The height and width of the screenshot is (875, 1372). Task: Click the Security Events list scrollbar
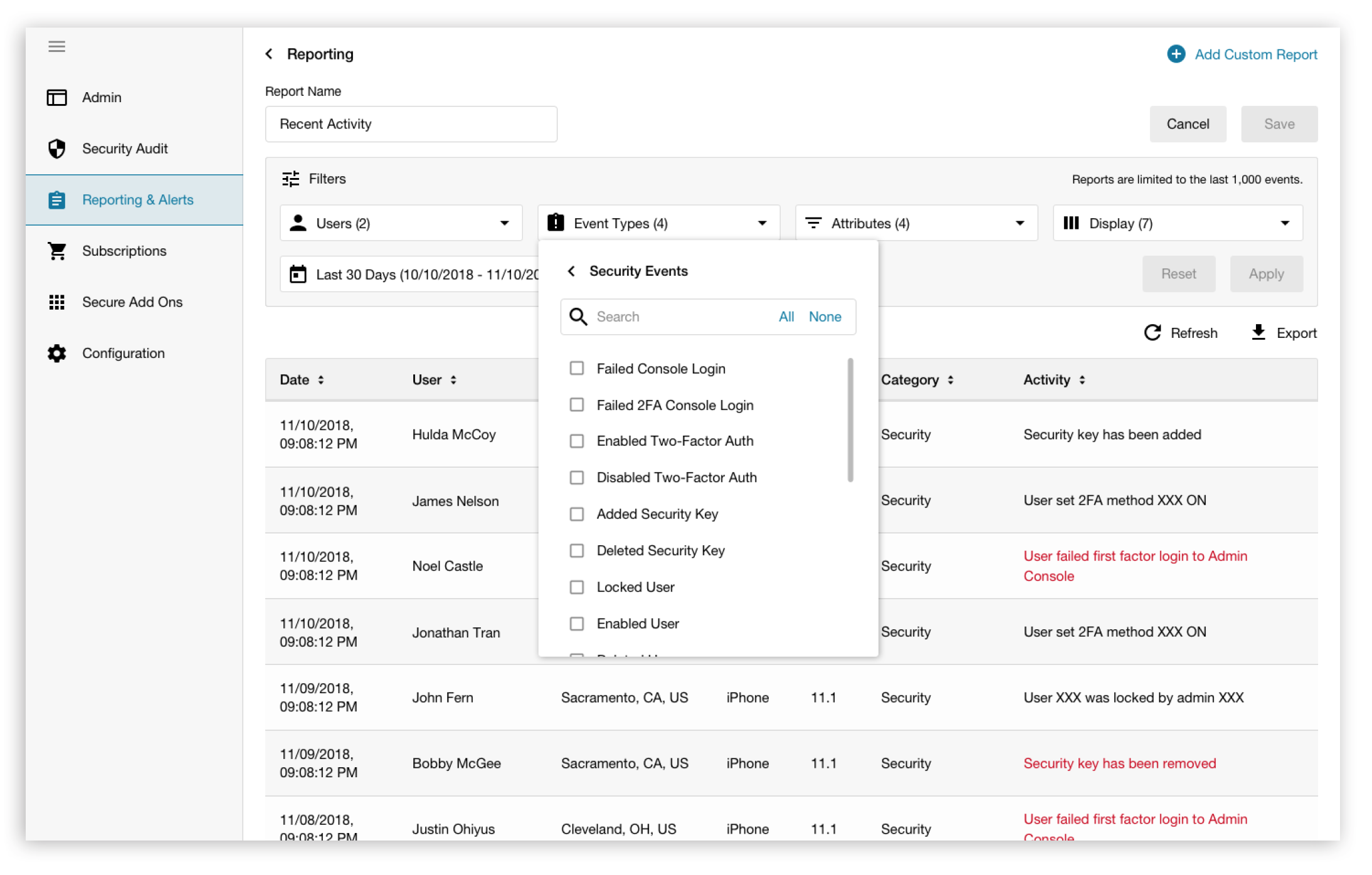850,420
